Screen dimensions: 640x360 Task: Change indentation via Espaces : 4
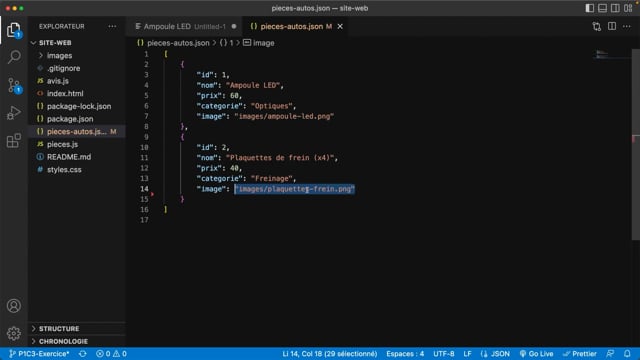point(405,353)
